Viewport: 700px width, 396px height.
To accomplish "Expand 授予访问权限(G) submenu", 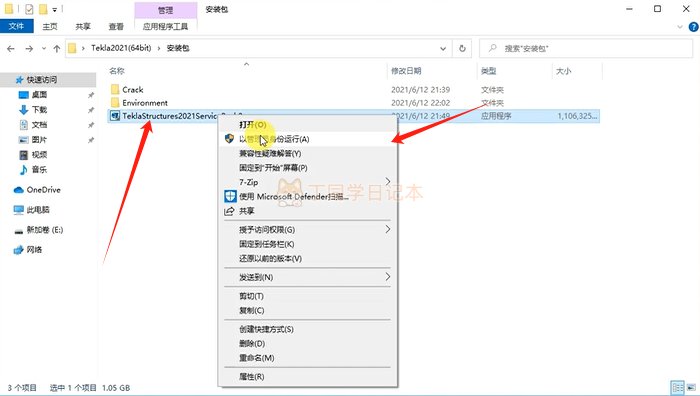I will click(308, 229).
